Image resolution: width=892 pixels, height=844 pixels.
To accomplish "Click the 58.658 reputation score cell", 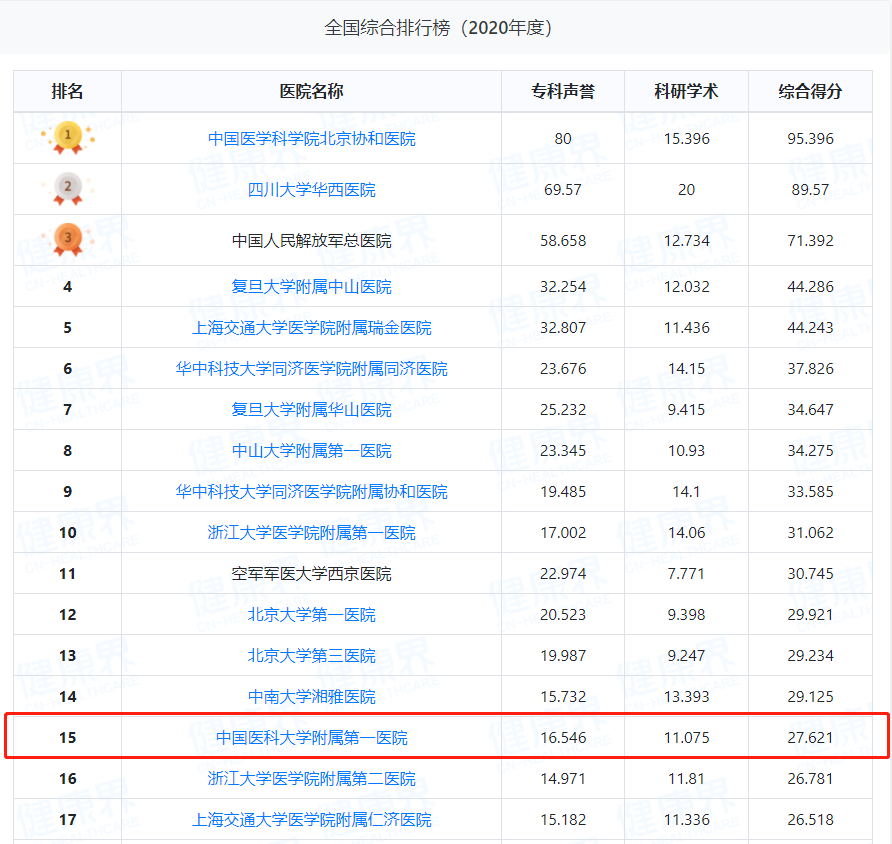I will click(563, 241).
